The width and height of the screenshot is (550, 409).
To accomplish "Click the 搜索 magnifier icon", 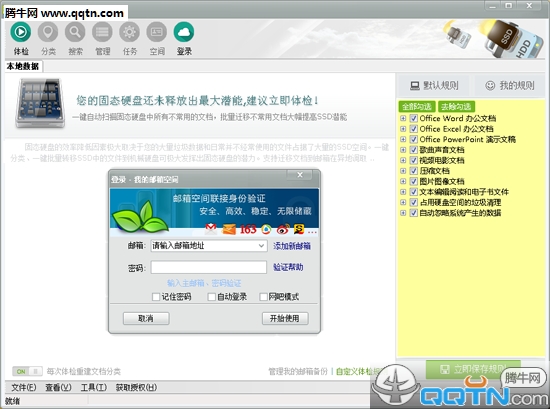I will pyautogui.click(x=75, y=32).
